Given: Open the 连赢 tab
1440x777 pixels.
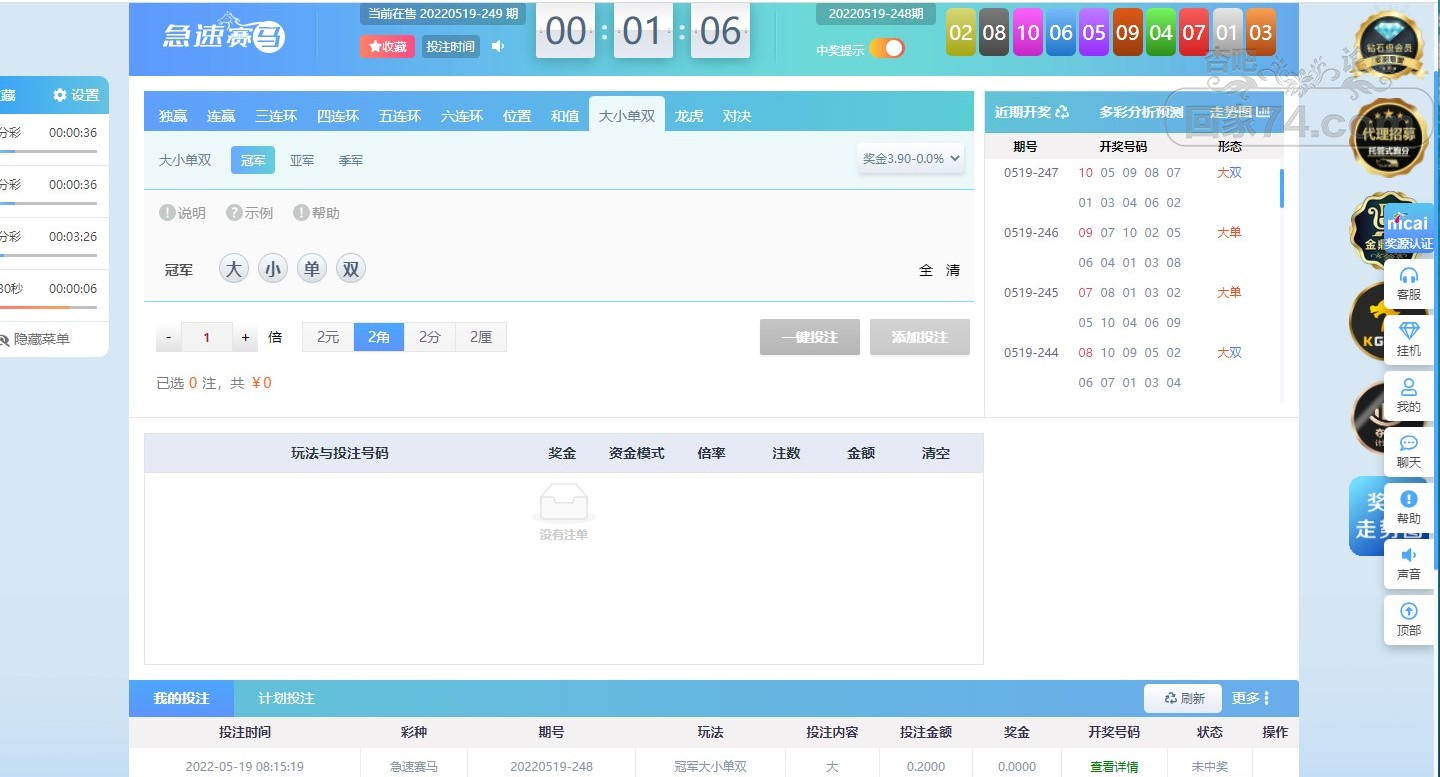Looking at the screenshot, I should coord(221,116).
